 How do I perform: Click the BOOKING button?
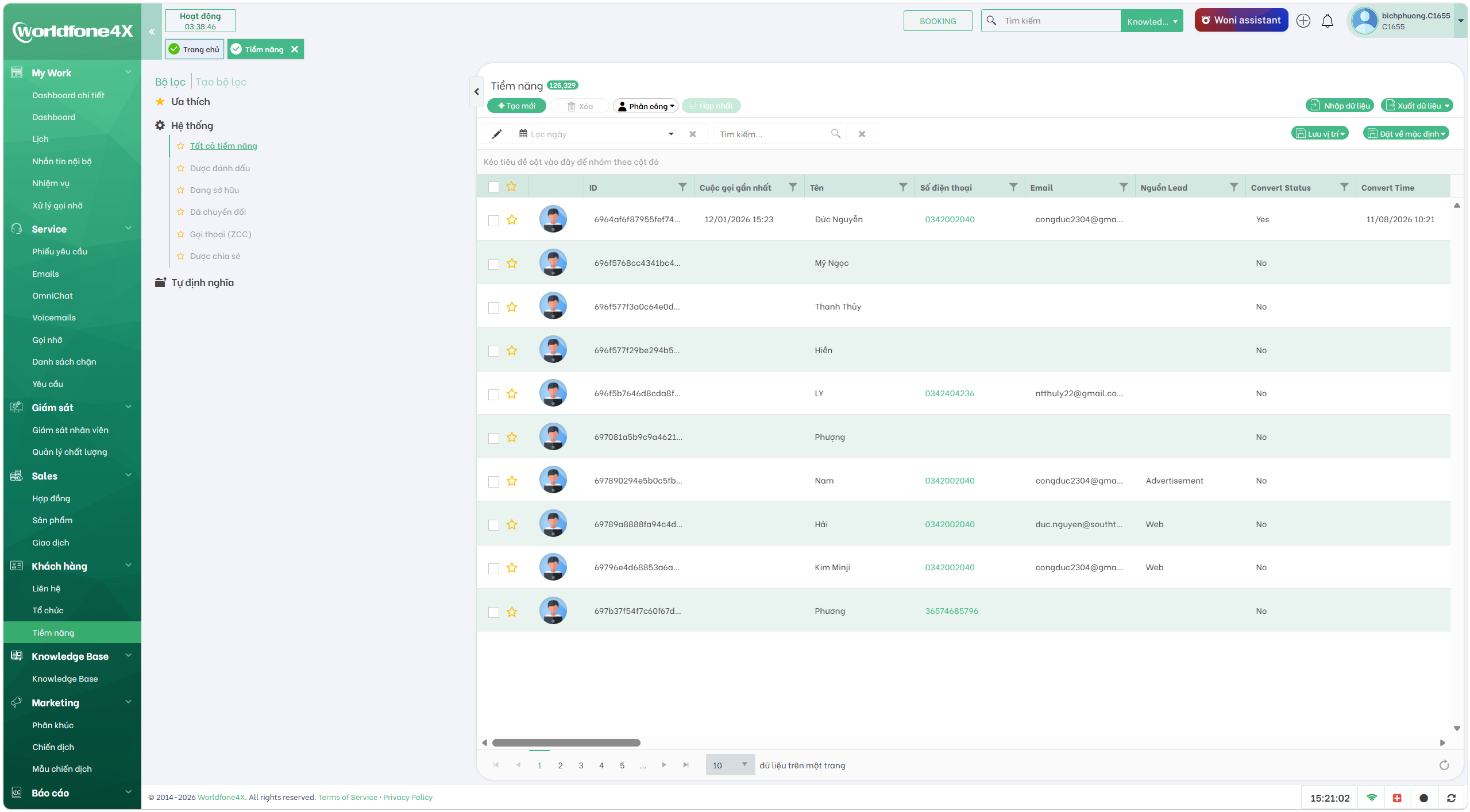937,21
